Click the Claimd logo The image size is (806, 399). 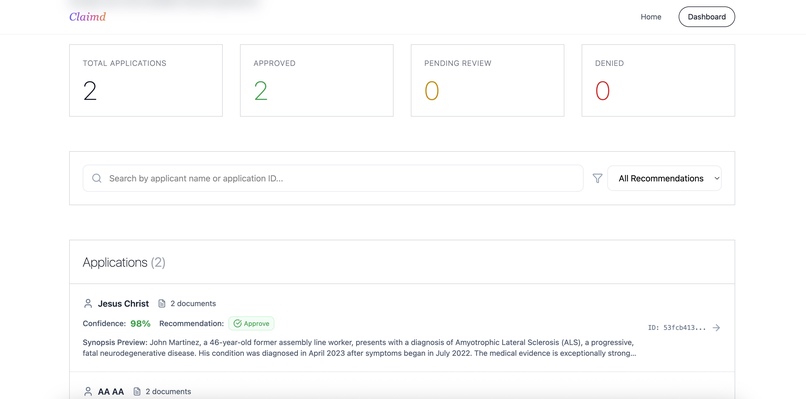[x=87, y=17]
